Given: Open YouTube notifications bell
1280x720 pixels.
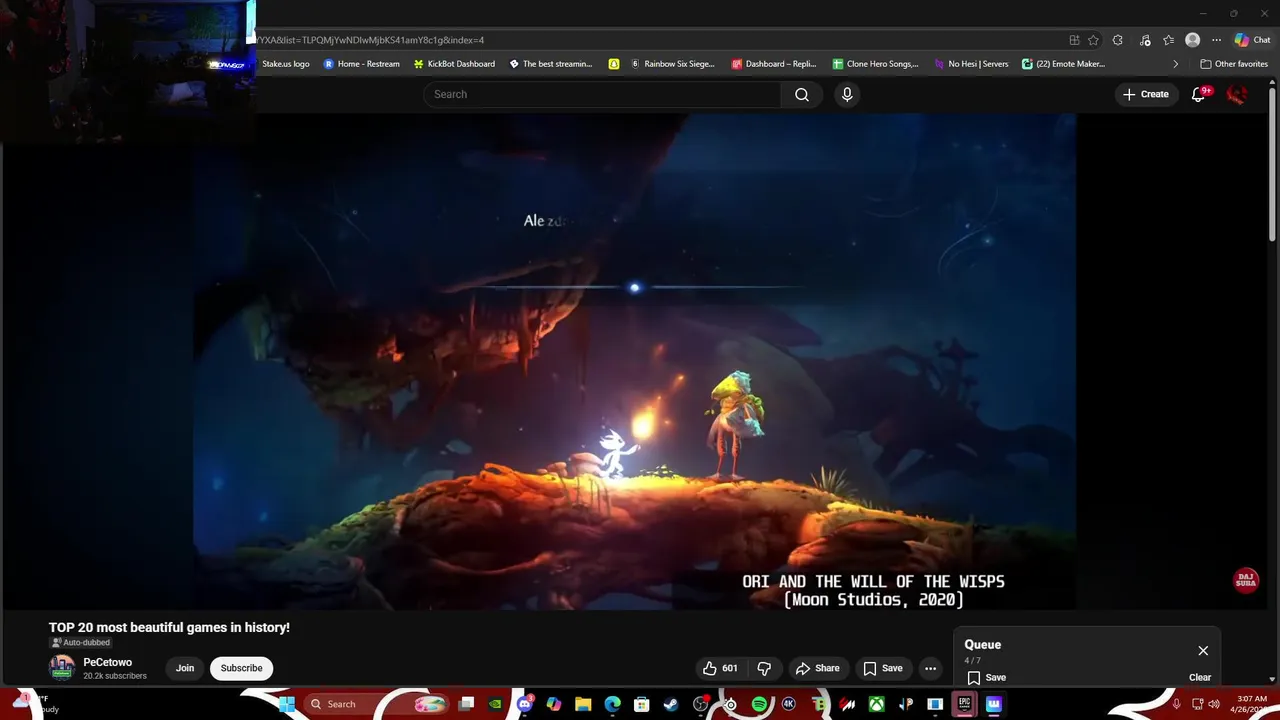Looking at the screenshot, I should [1198, 94].
